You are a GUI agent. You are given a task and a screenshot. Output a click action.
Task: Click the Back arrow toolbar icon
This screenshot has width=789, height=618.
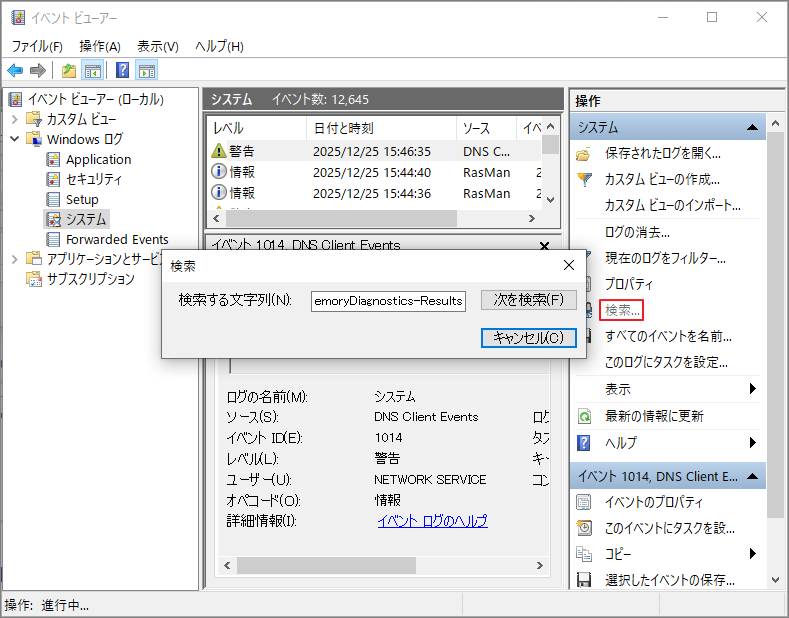(15, 70)
